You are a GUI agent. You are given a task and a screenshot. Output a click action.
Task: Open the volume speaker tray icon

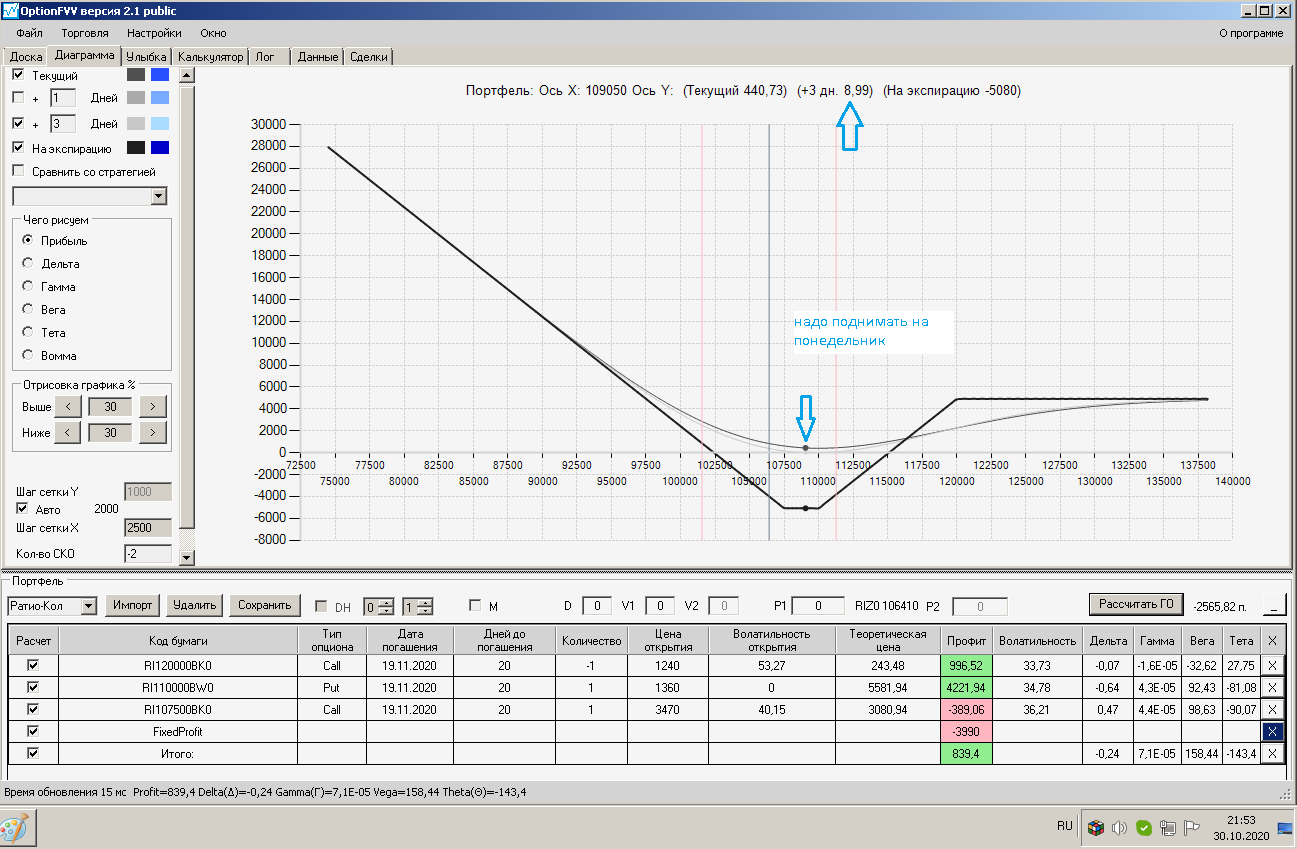pos(1119,828)
